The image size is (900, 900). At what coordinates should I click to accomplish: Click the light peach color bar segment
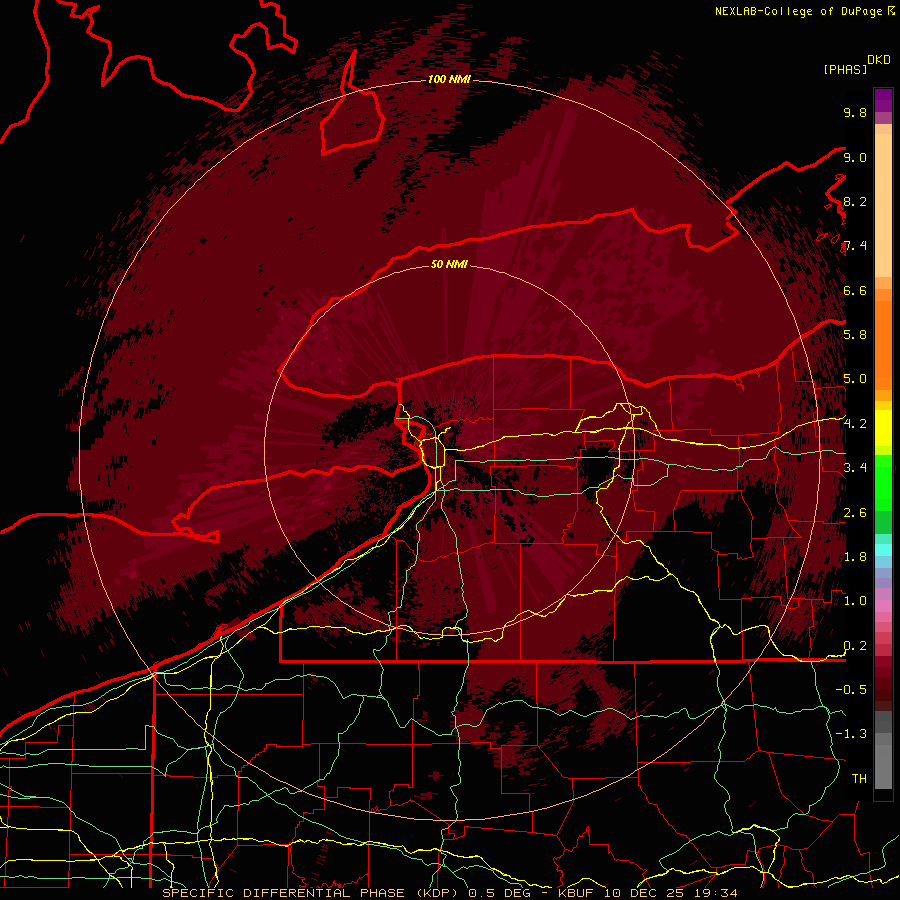coord(883,205)
